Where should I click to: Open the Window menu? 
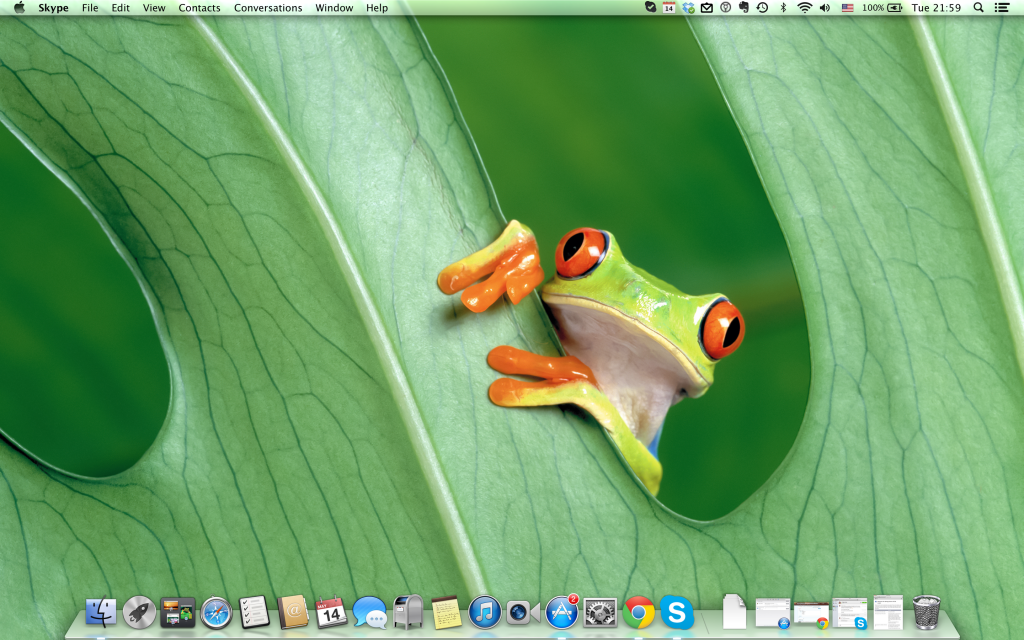pyautogui.click(x=334, y=8)
